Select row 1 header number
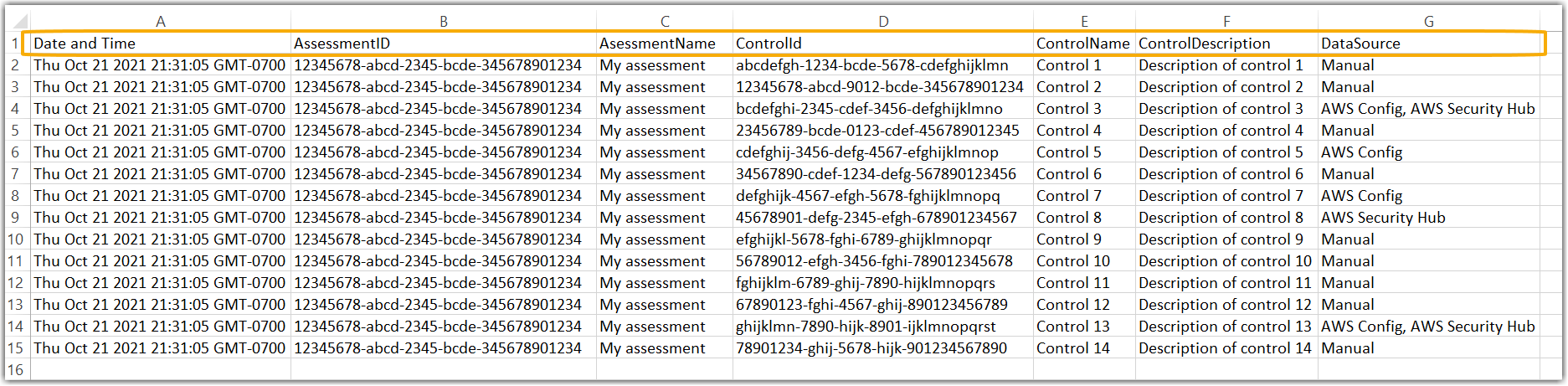This screenshot has width=1568, height=386. tap(15, 44)
